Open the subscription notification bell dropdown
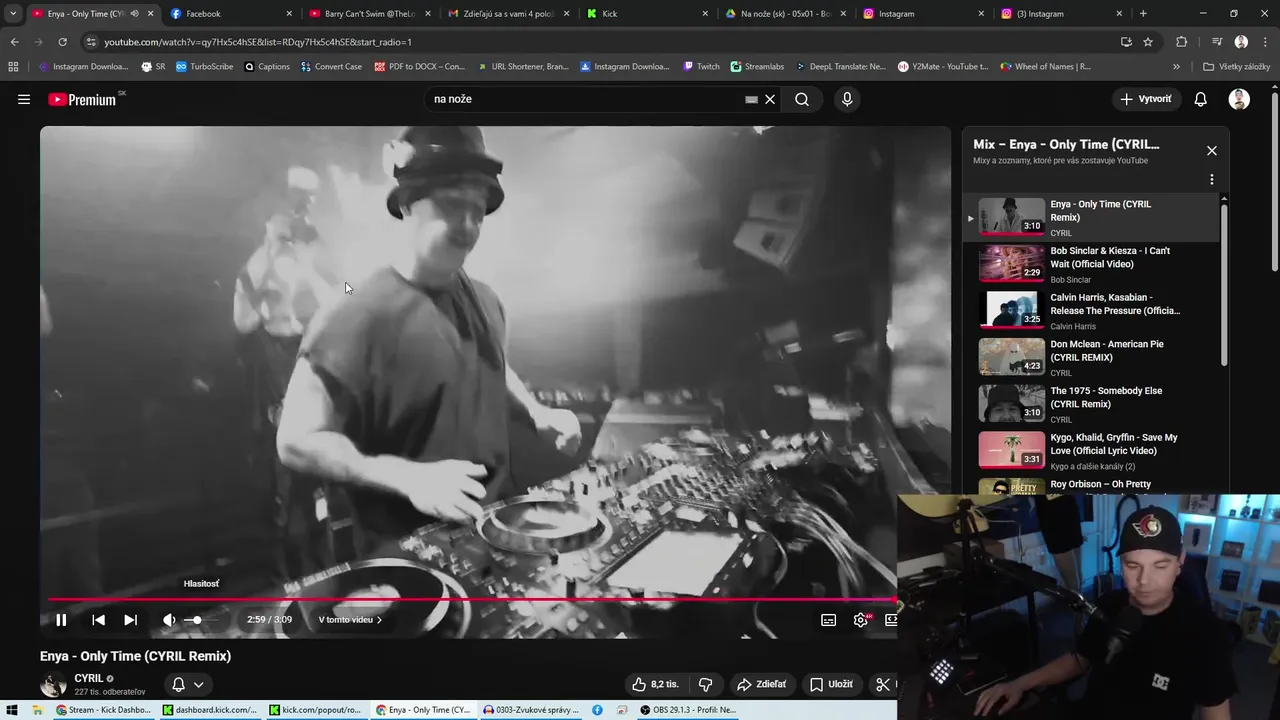 [188, 684]
